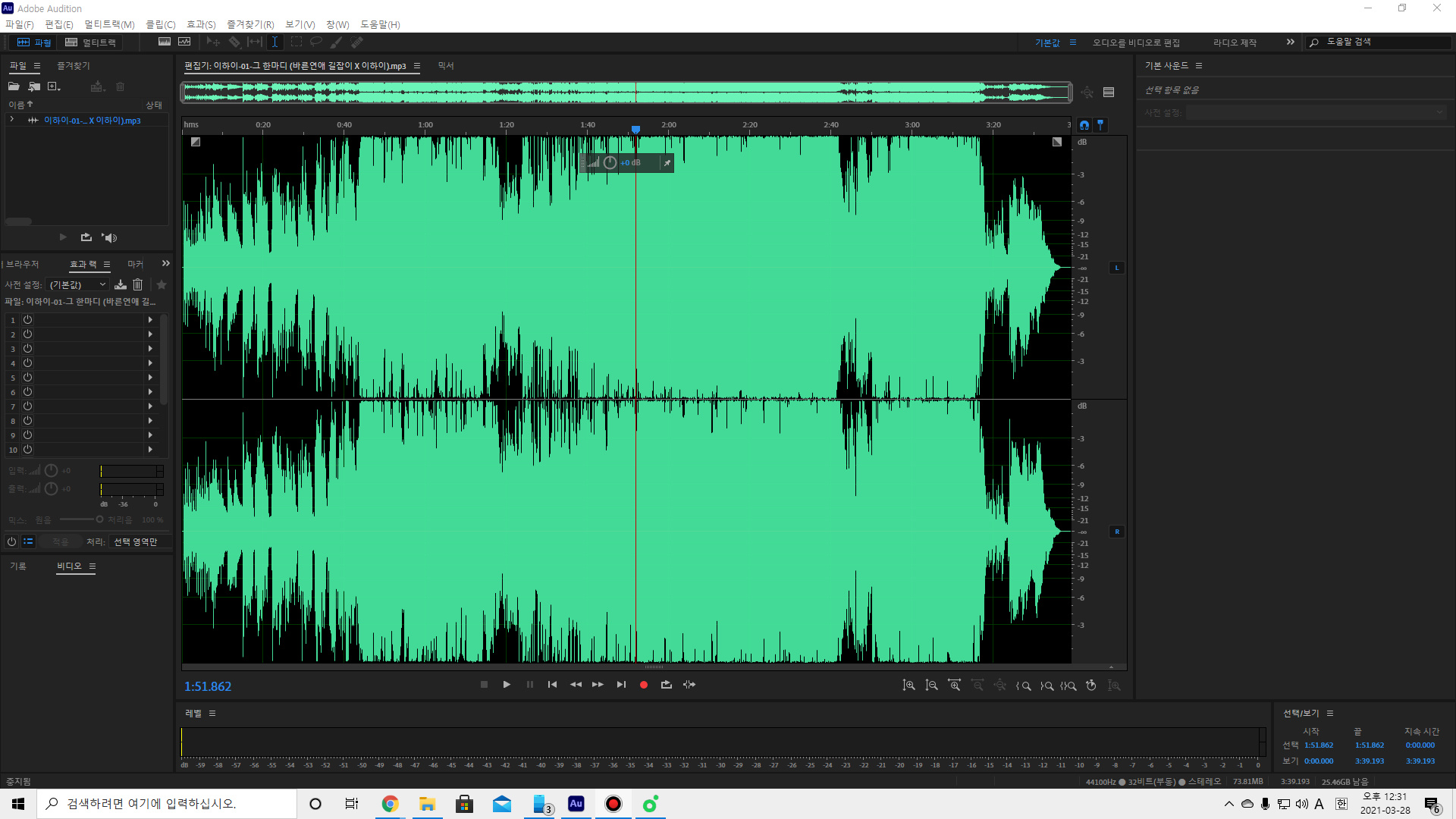Viewport: 1456px width, 819px height.
Task: Click the zoom in amplitude icon
Action: point(909,686)
